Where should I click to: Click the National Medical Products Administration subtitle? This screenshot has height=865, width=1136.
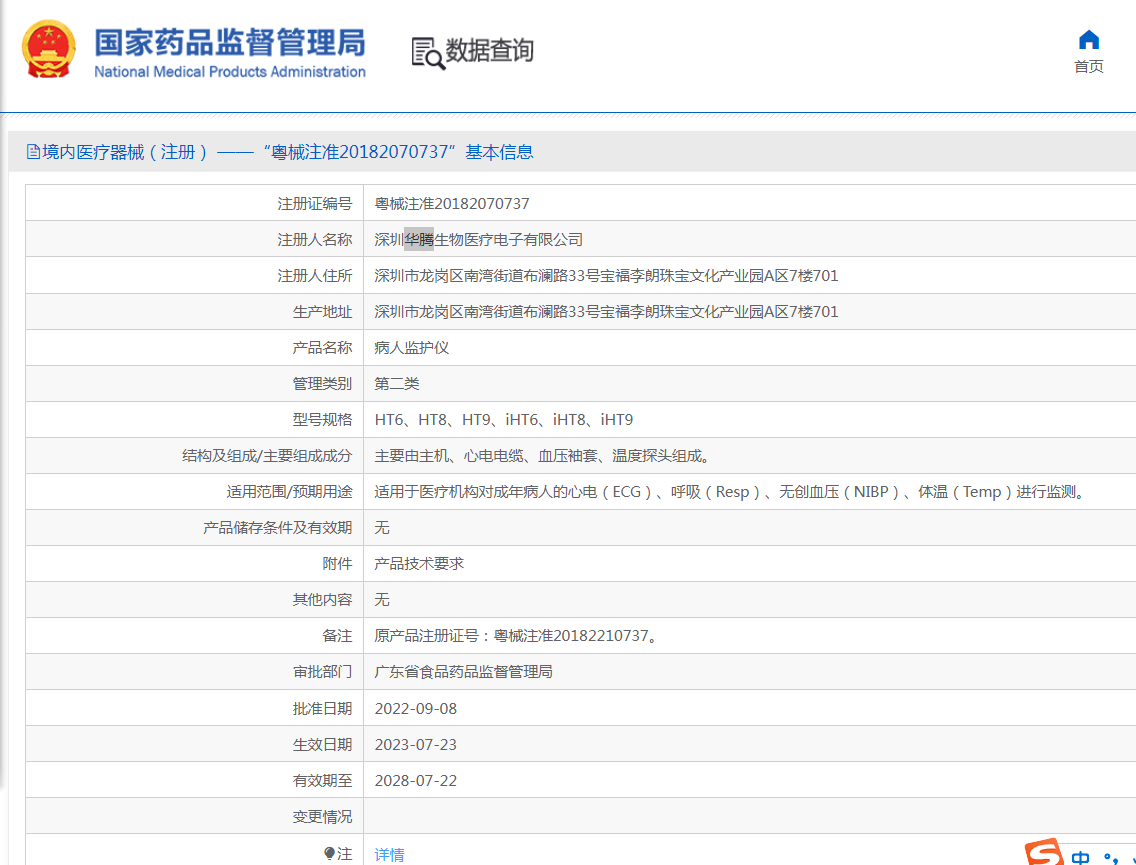tap(230, 72)
